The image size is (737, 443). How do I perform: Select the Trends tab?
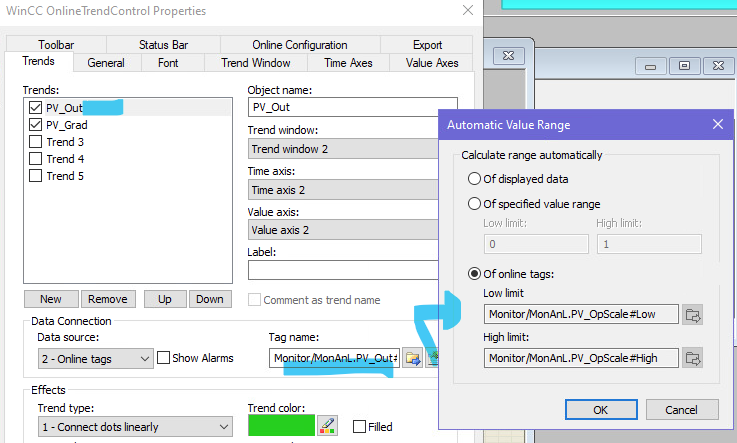point(39,61)
